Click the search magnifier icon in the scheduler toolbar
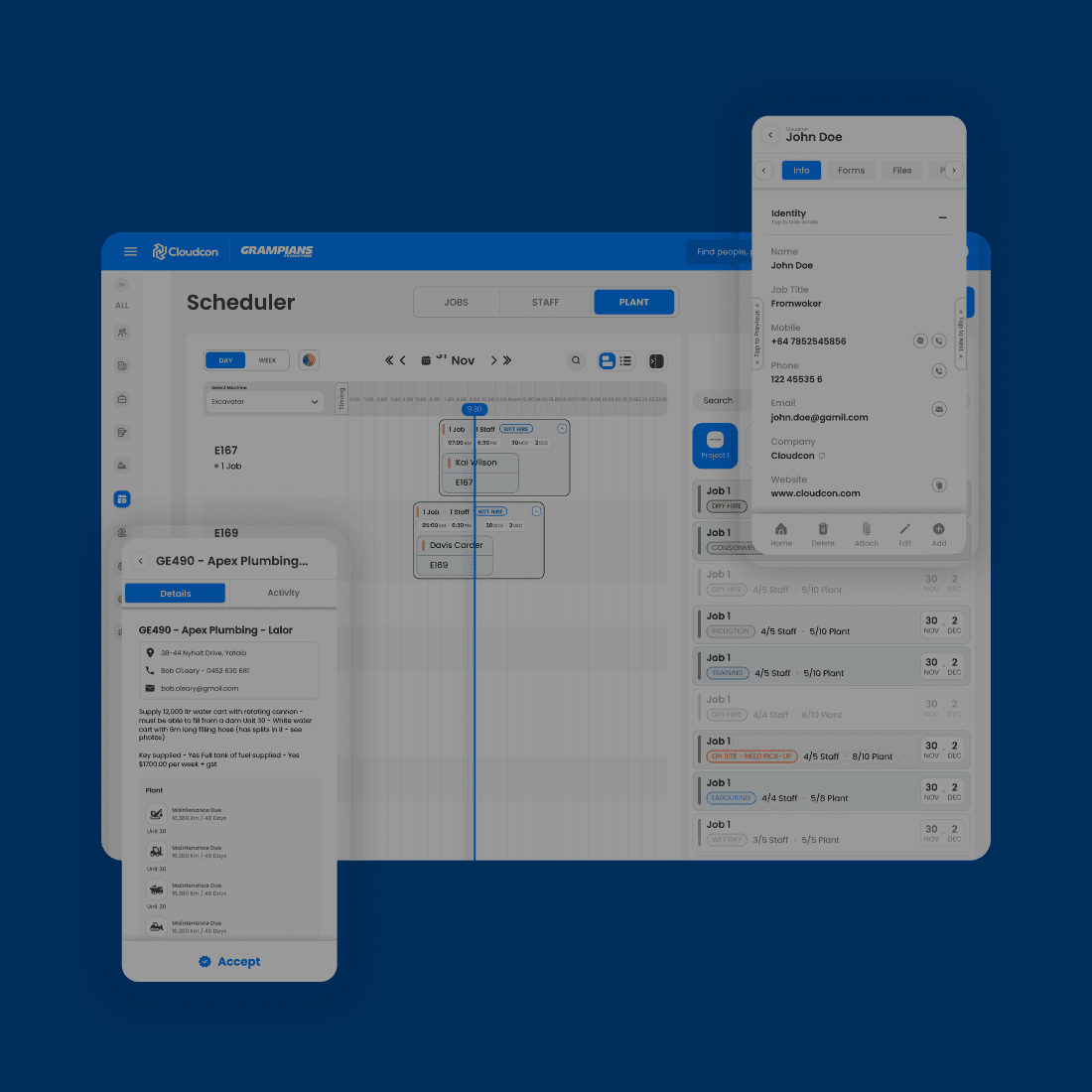The height and width of the screenshot is (1092, 1092). coord(576,360)
